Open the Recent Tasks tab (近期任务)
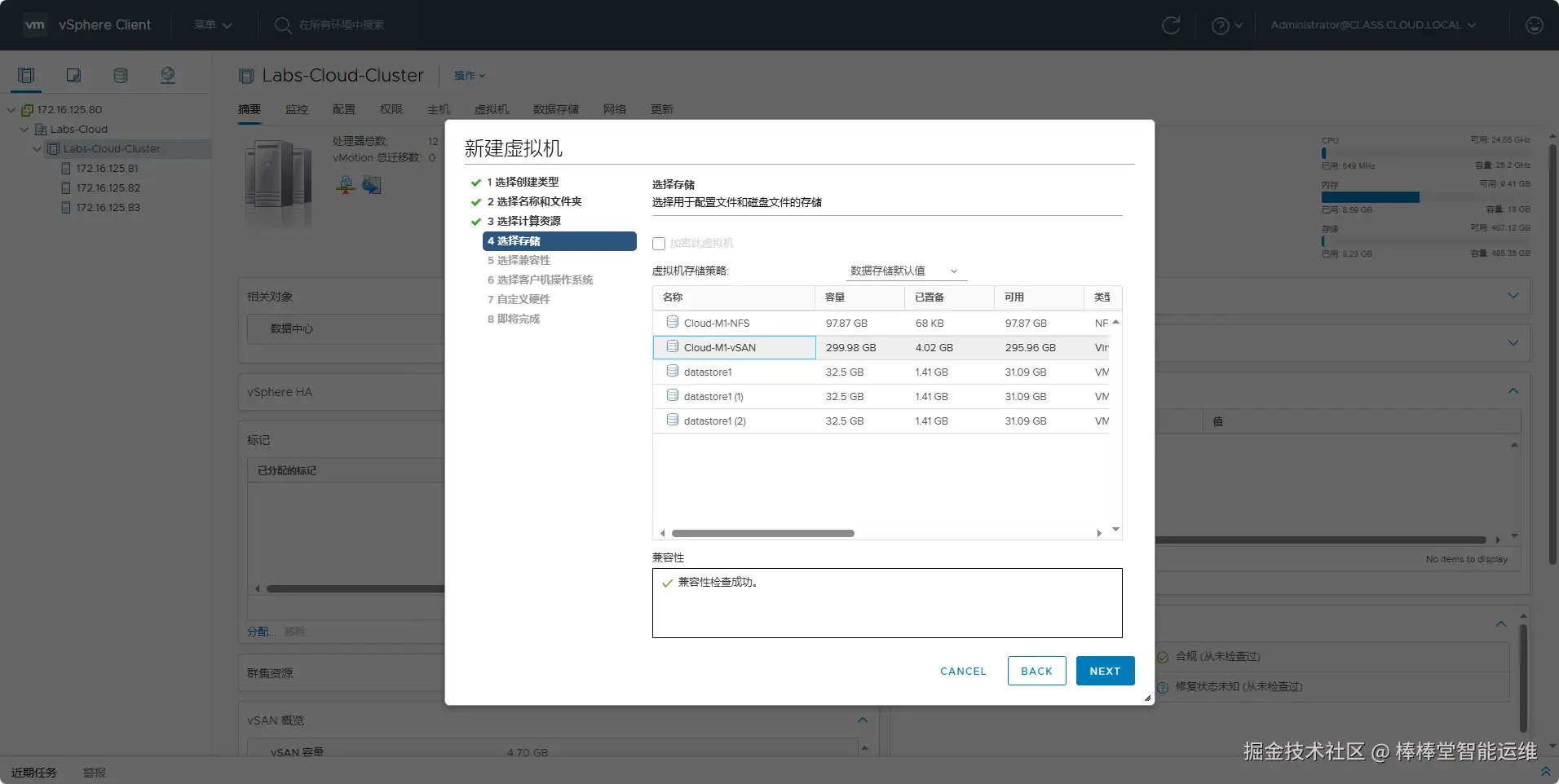The width and height of the screenshot is (1559, 784). coord(34,772)
